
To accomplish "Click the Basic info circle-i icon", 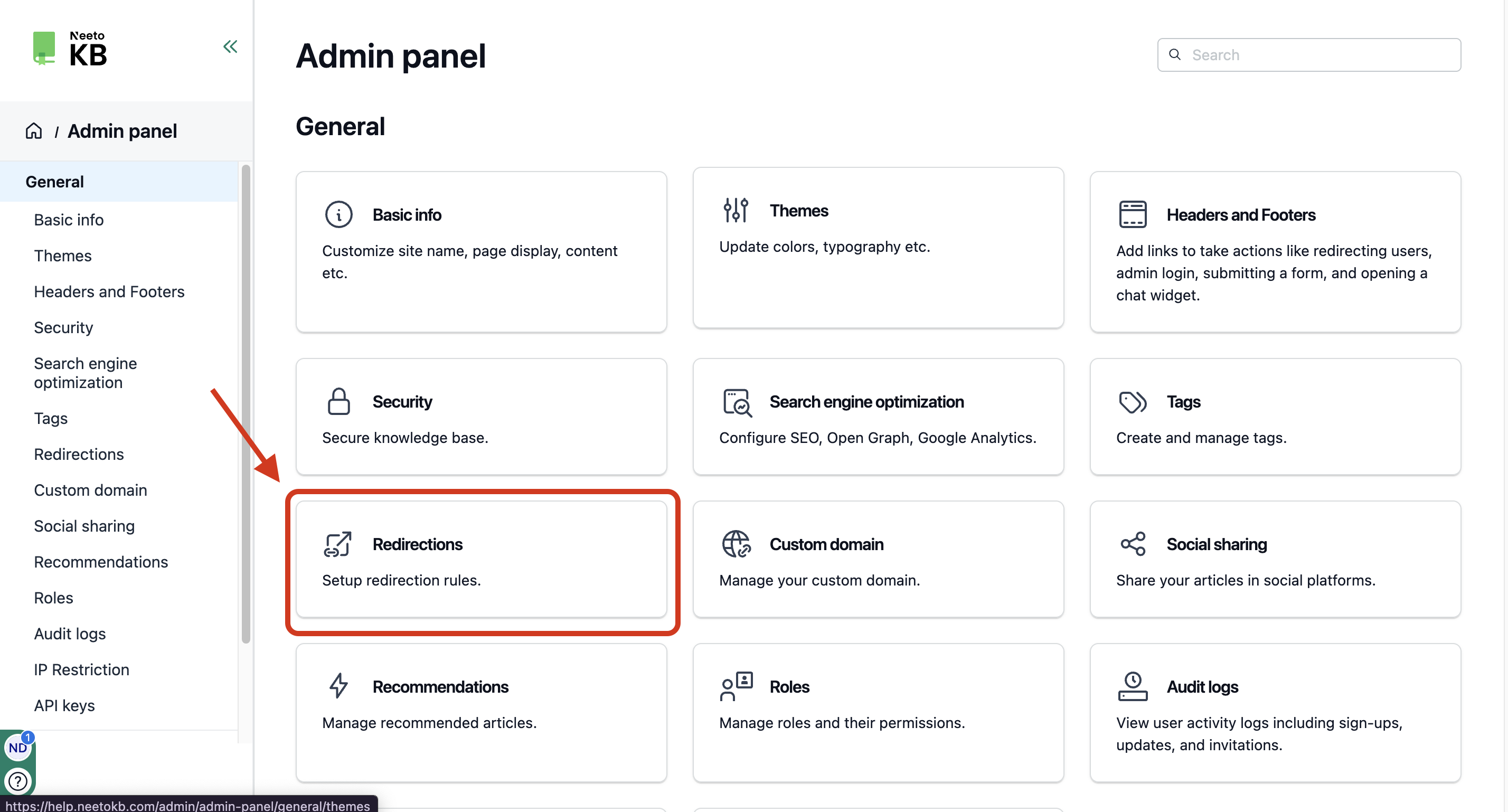I will point(338,214).
